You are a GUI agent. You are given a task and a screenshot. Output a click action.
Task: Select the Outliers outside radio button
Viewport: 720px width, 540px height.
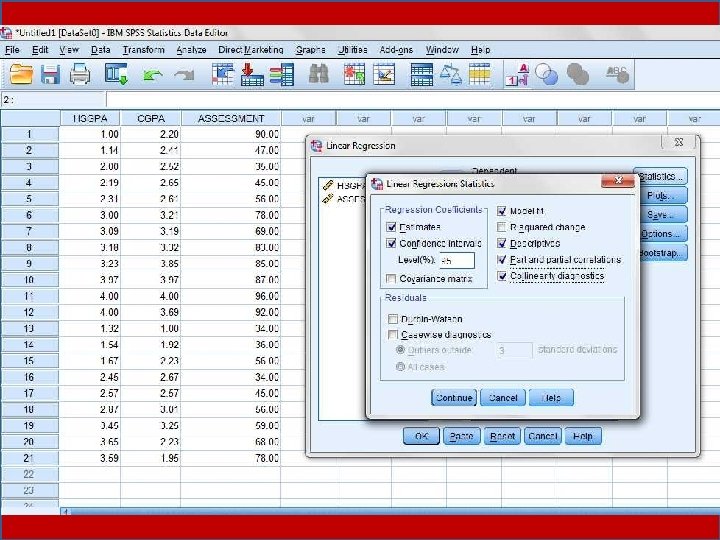pyautogui.click(x=400, y=350)
